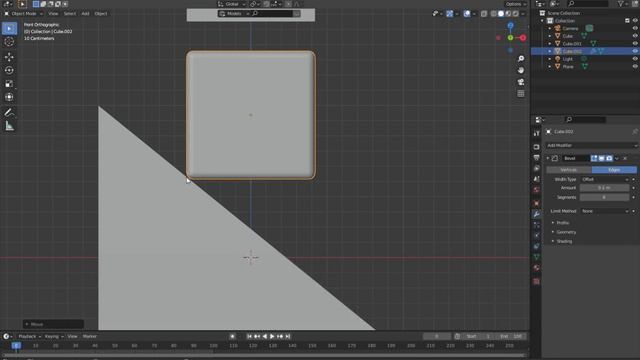Open the Object properties tab
The height and width of the screenshot is (360, 640).
[537, 203]
